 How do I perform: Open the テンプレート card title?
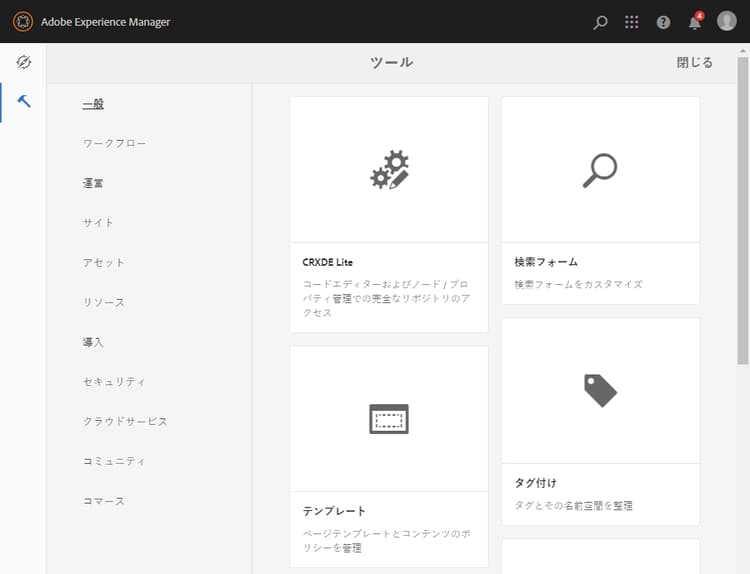click(x=334, y=511)
